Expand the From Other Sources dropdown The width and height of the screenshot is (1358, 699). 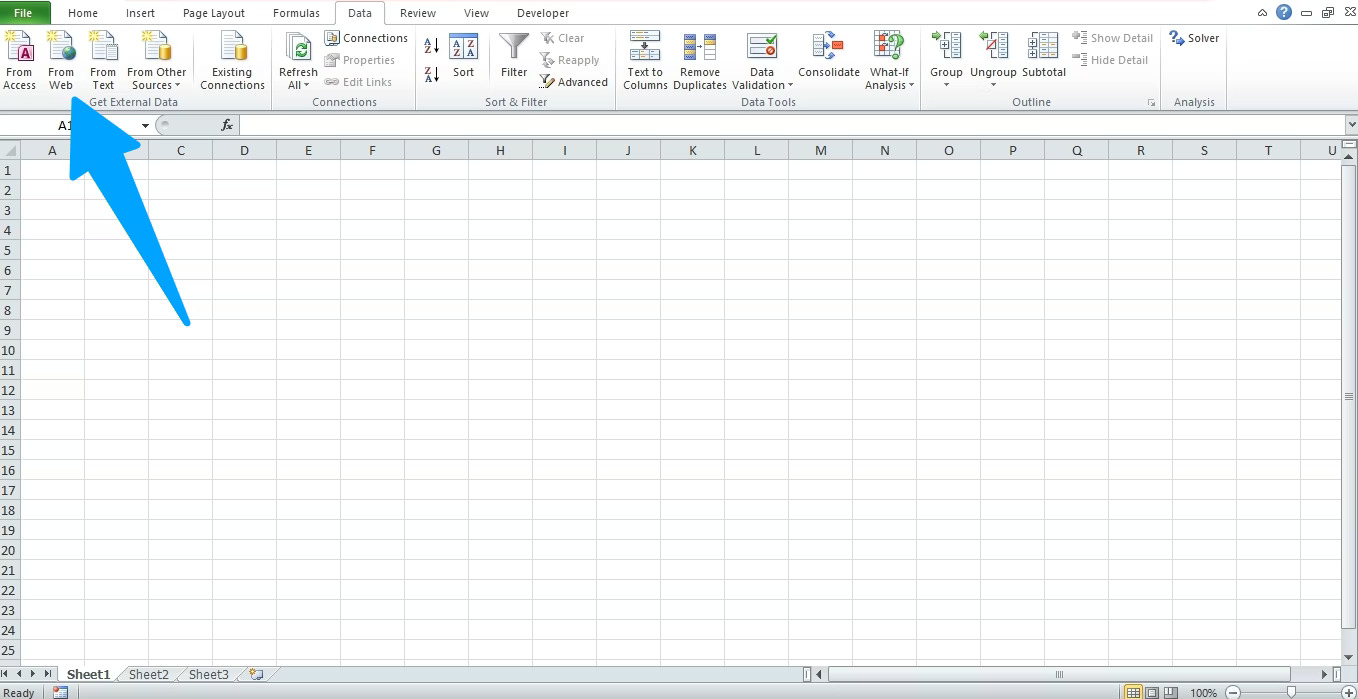pyautogui.click(x=156, y=60)
